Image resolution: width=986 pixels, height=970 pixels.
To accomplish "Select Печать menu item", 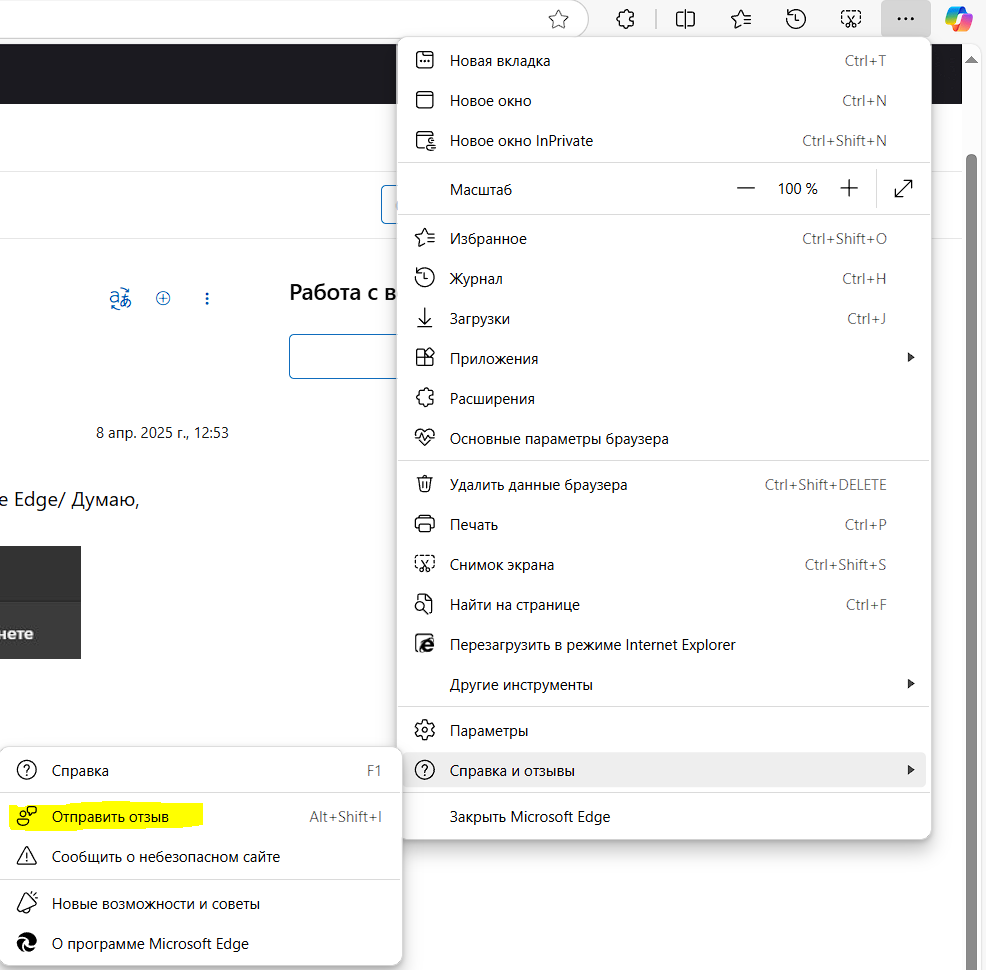I will [x=663, y=524].
